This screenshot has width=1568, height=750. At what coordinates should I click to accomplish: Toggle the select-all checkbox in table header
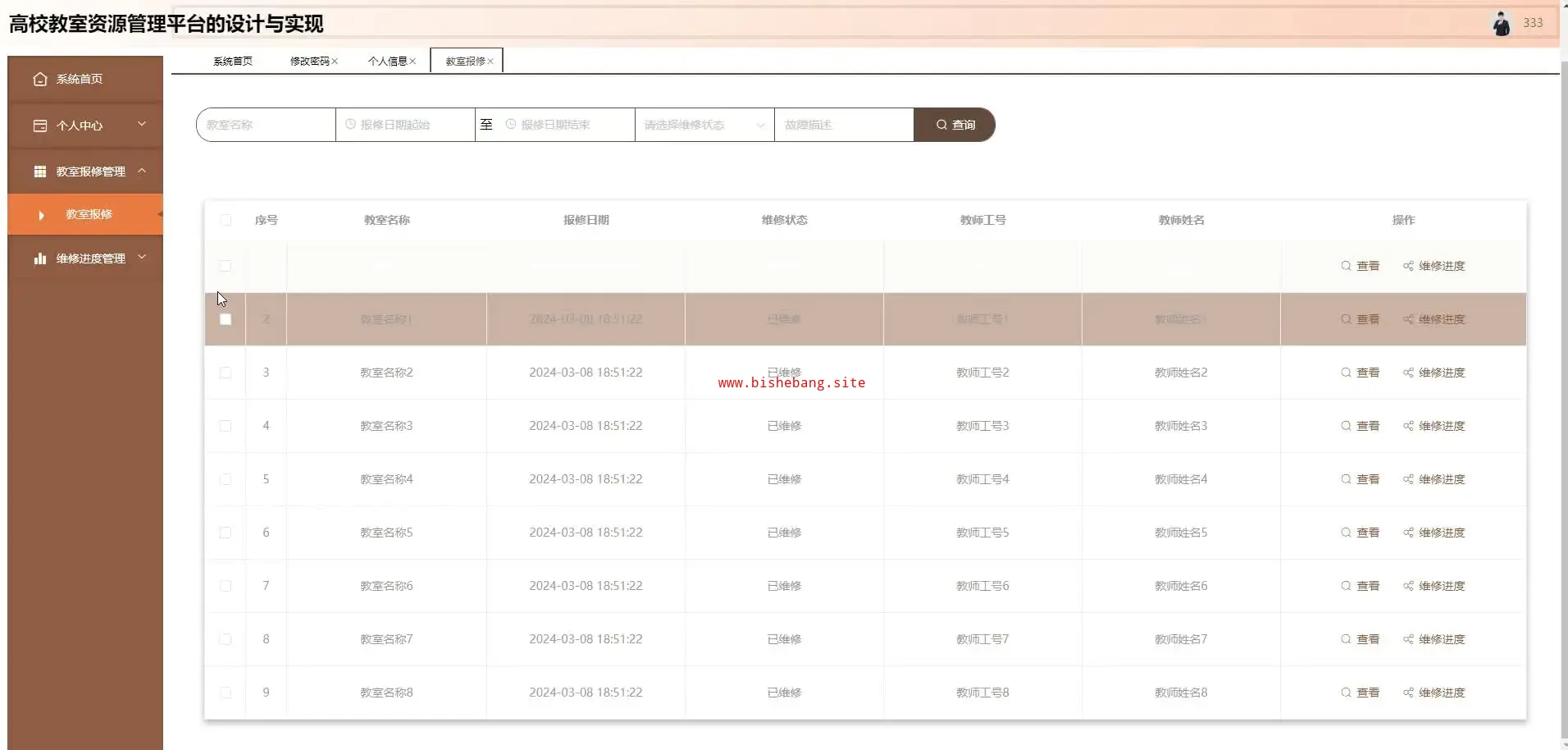click(226, 220)
